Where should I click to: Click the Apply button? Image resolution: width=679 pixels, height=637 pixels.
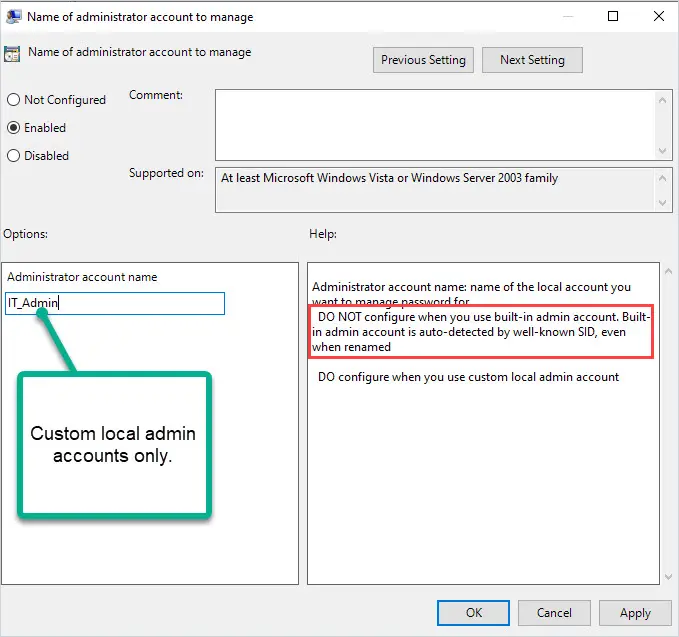pyautogui.click(x=635, y=613)
